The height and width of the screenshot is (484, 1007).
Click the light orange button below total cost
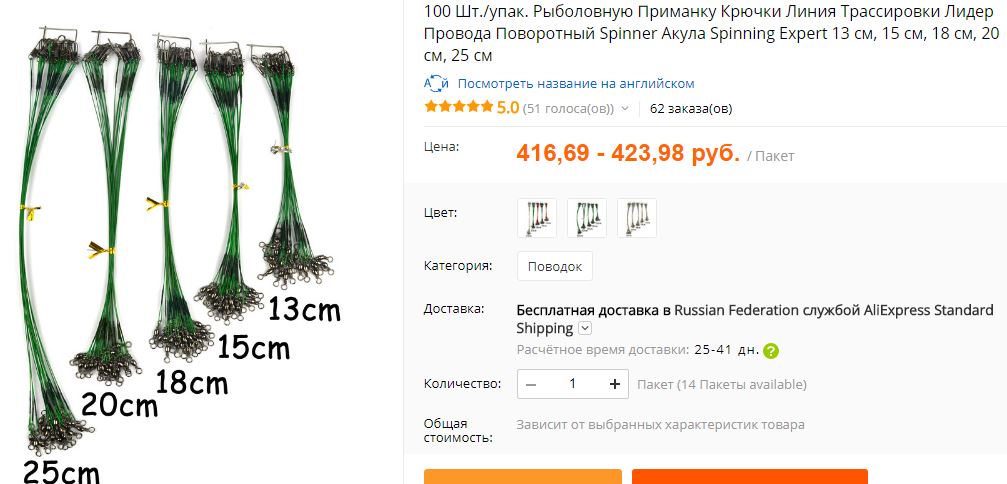click(523, 476)
